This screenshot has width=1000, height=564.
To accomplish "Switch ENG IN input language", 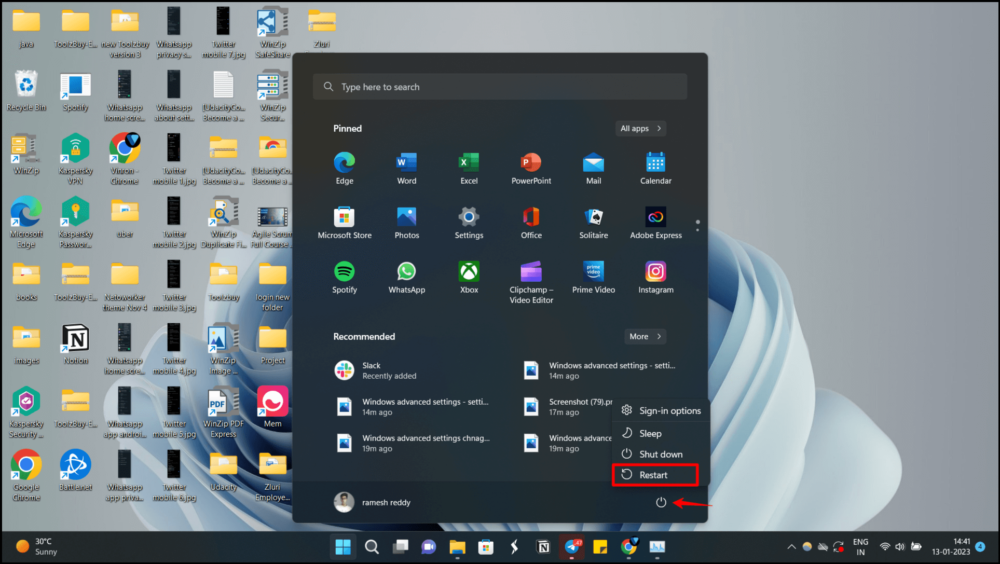I will tap(860, 547).
